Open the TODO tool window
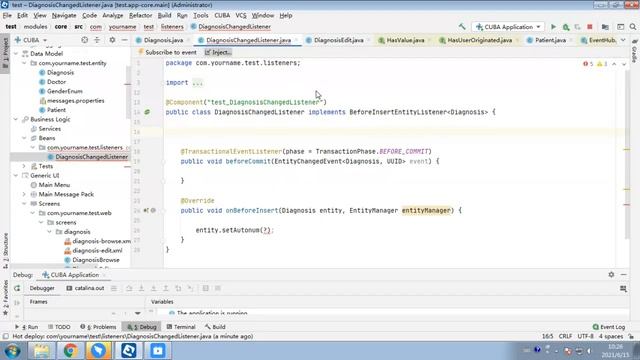The height and width of the screenshot is (360, 640). 59,327
